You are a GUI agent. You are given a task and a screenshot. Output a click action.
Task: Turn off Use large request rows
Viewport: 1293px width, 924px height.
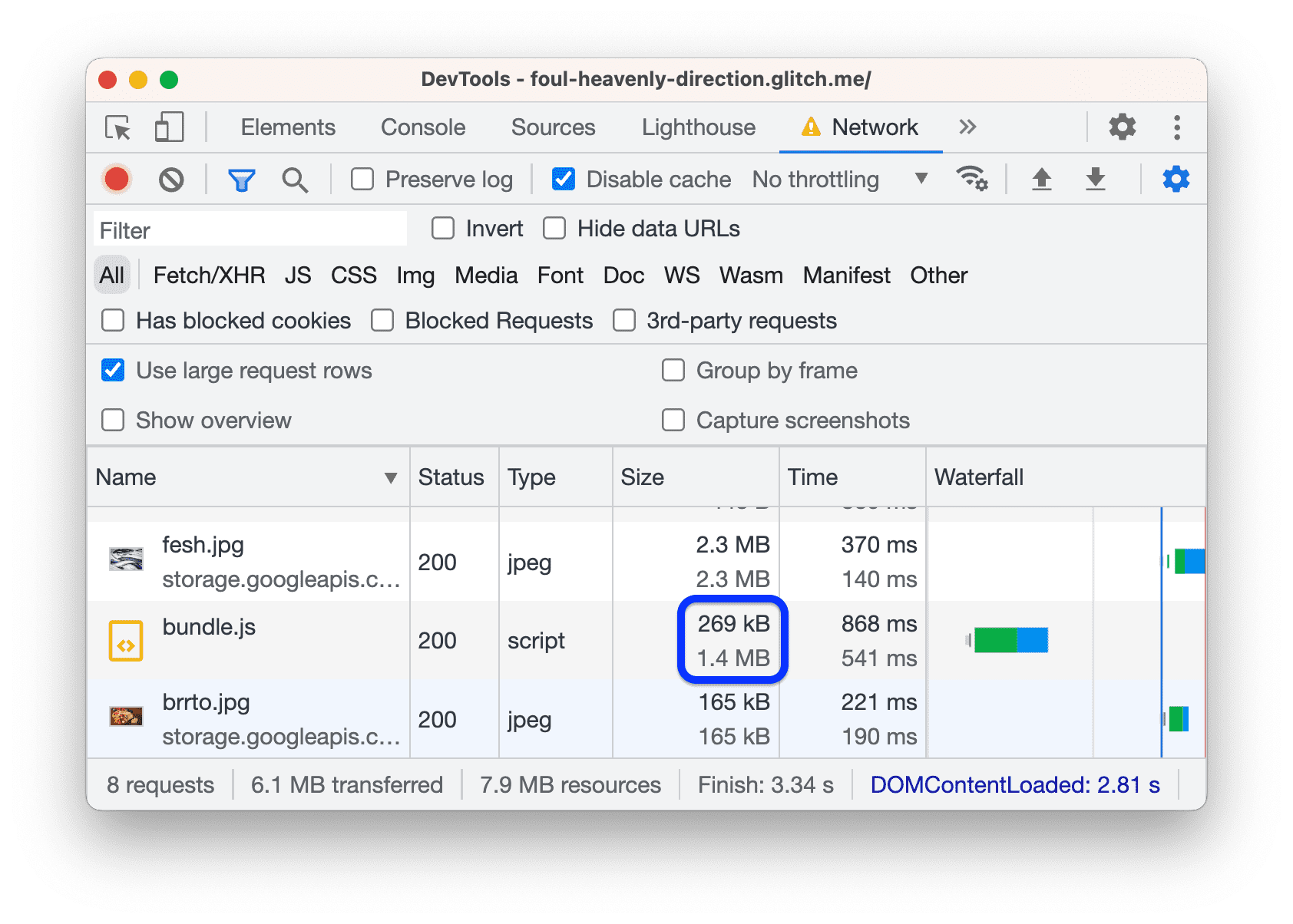click(x=114, y=371)
